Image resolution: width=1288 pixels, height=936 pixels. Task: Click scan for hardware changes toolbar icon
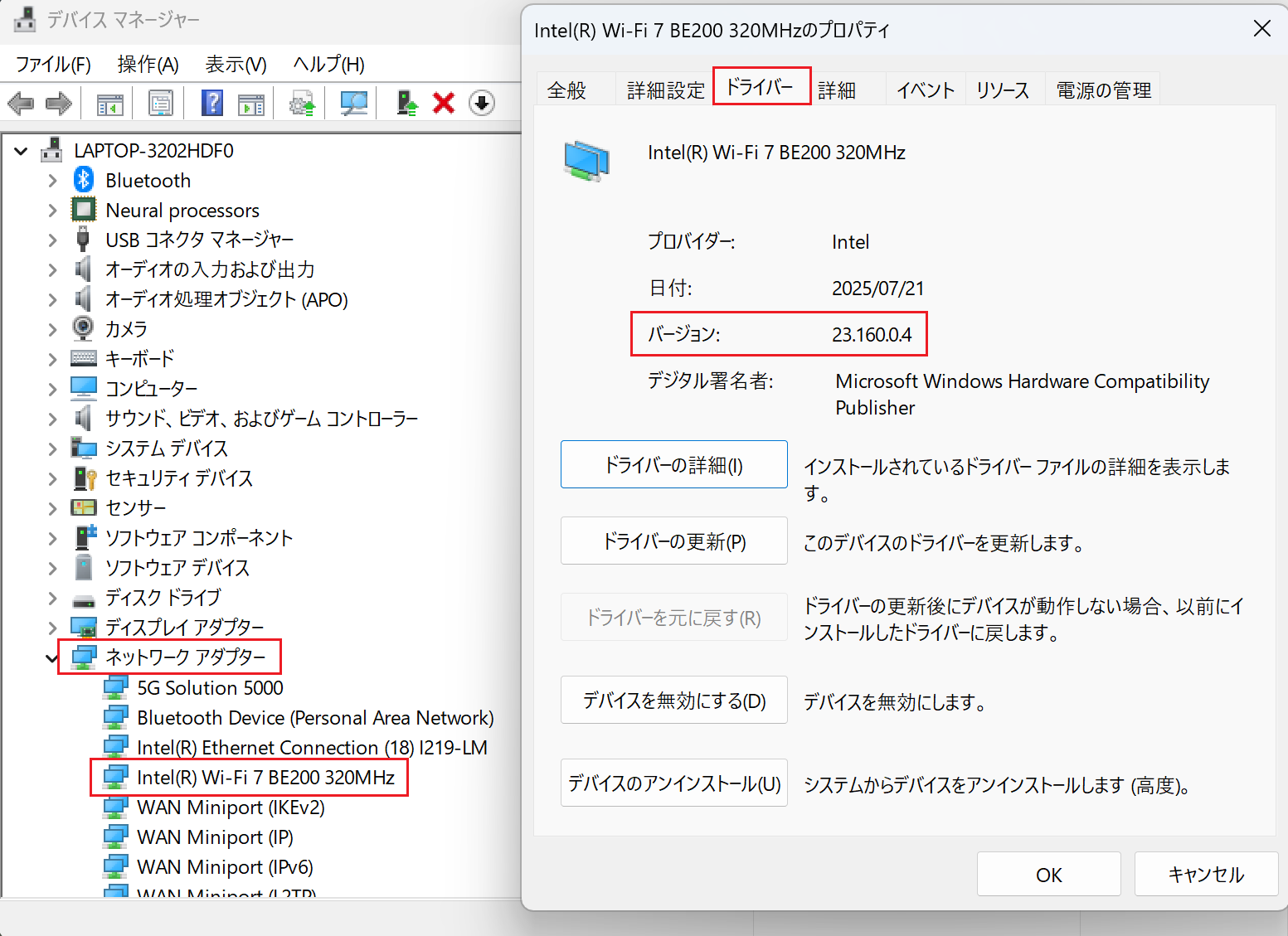pyautogui.click(x=354, y=104)
